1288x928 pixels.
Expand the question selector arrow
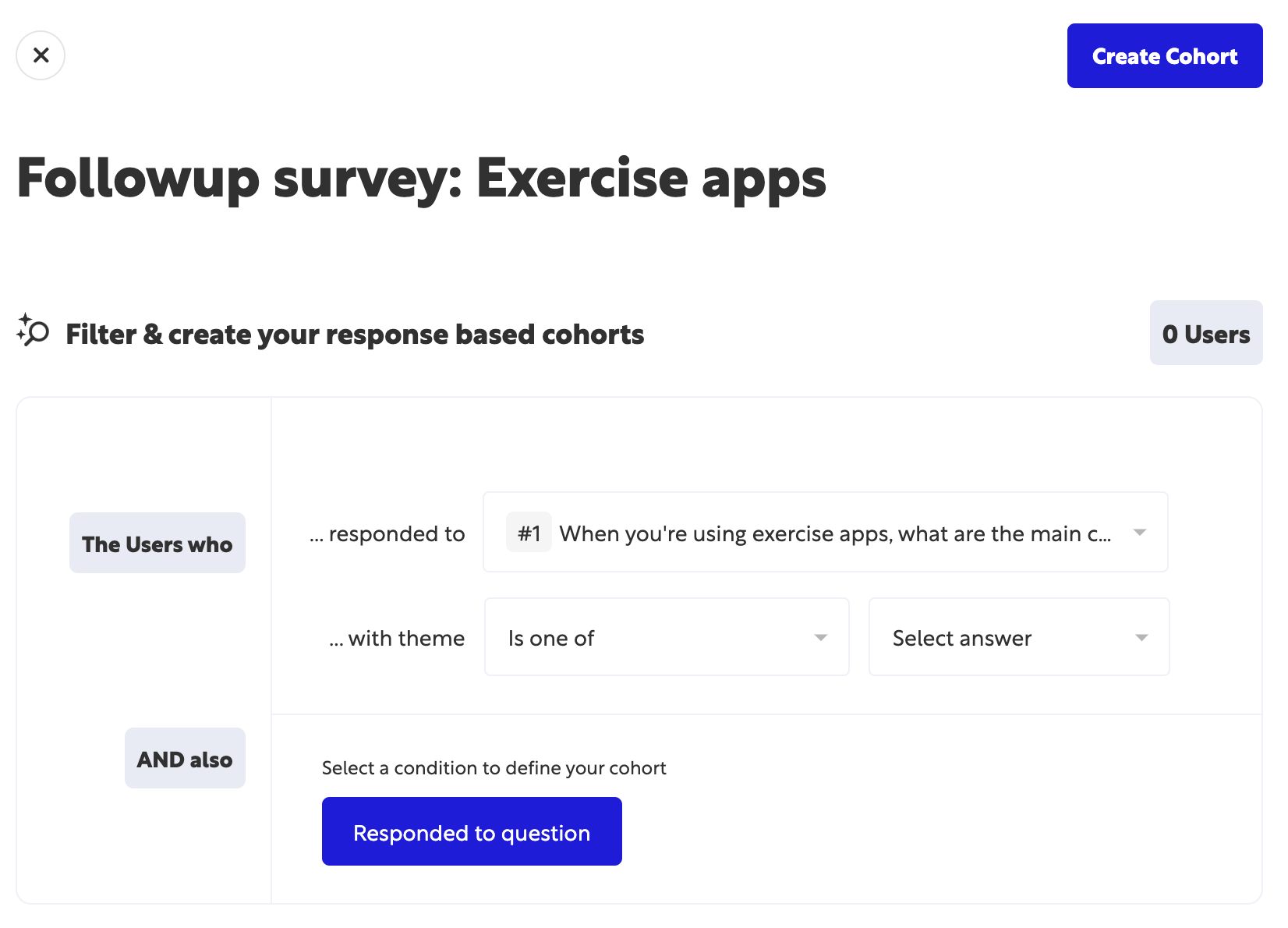pos(1139,533)
